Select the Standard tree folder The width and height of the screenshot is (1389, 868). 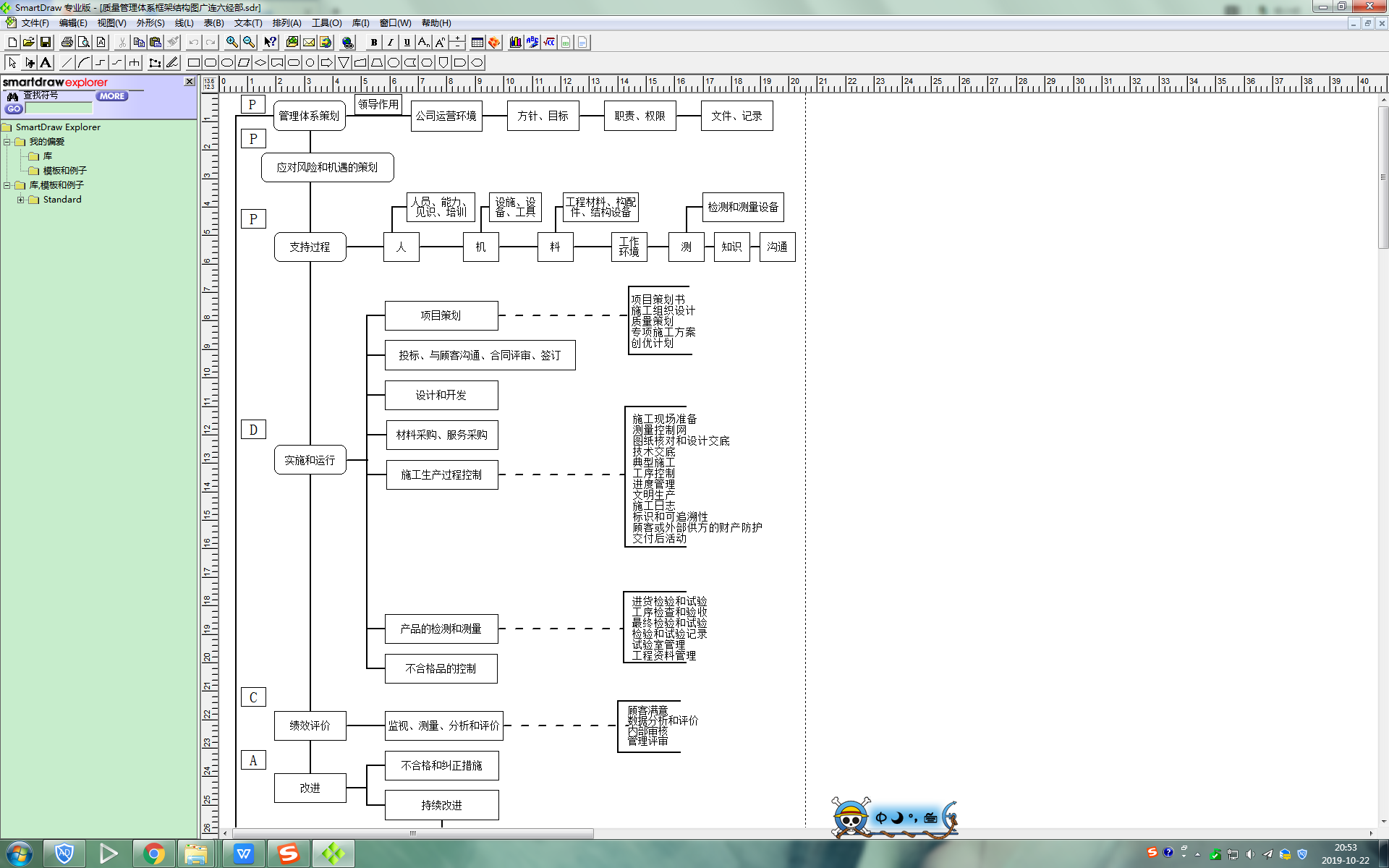[62, 200]
